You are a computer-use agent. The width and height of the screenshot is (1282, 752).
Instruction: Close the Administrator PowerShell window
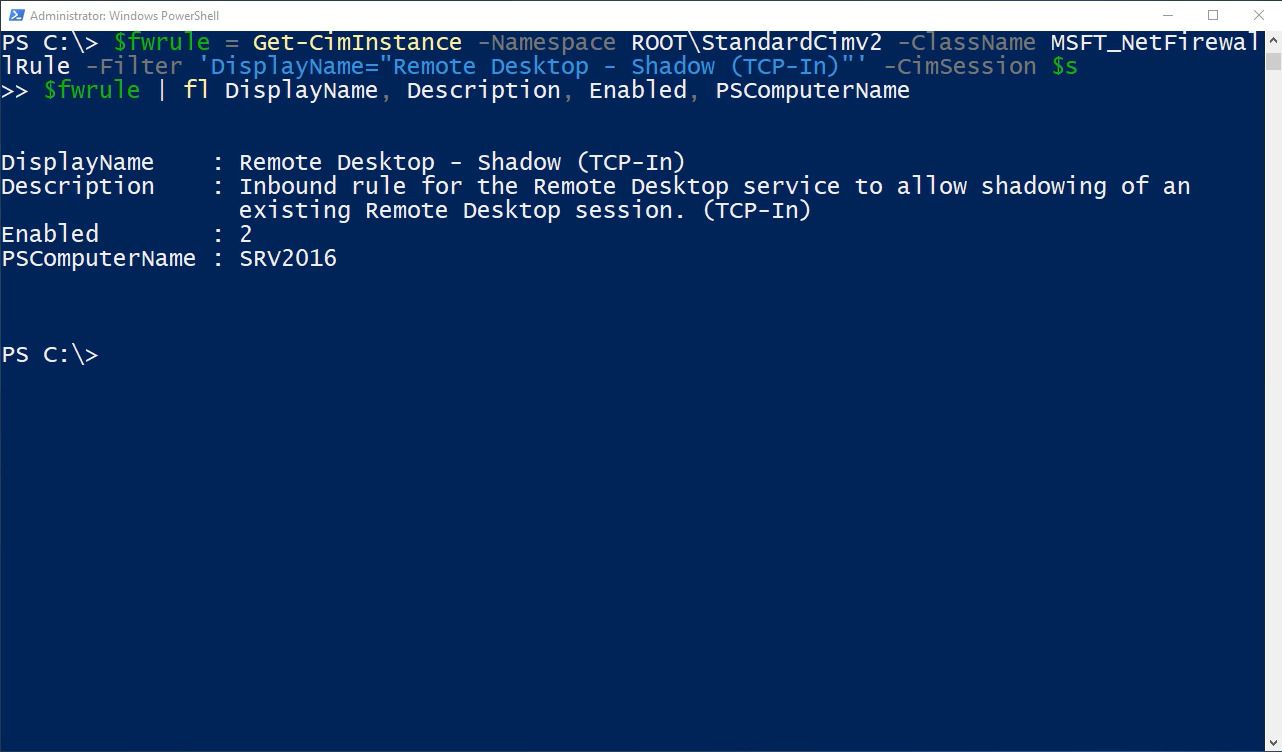point(1257,15)
